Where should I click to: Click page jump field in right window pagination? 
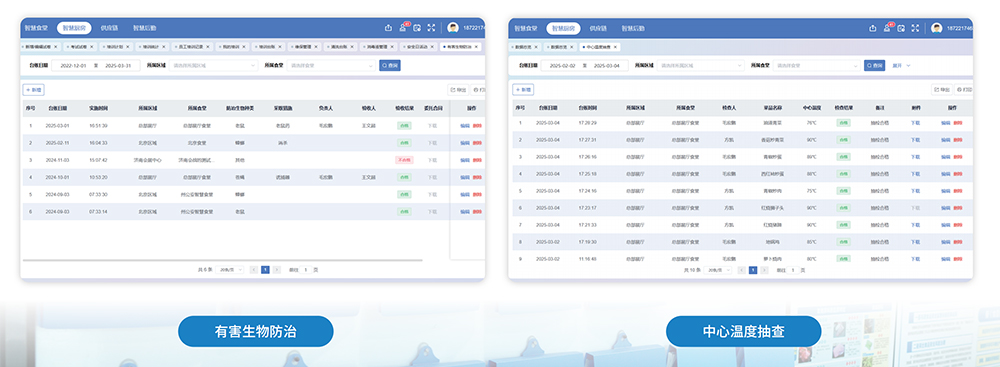click(x=793, y=270)
